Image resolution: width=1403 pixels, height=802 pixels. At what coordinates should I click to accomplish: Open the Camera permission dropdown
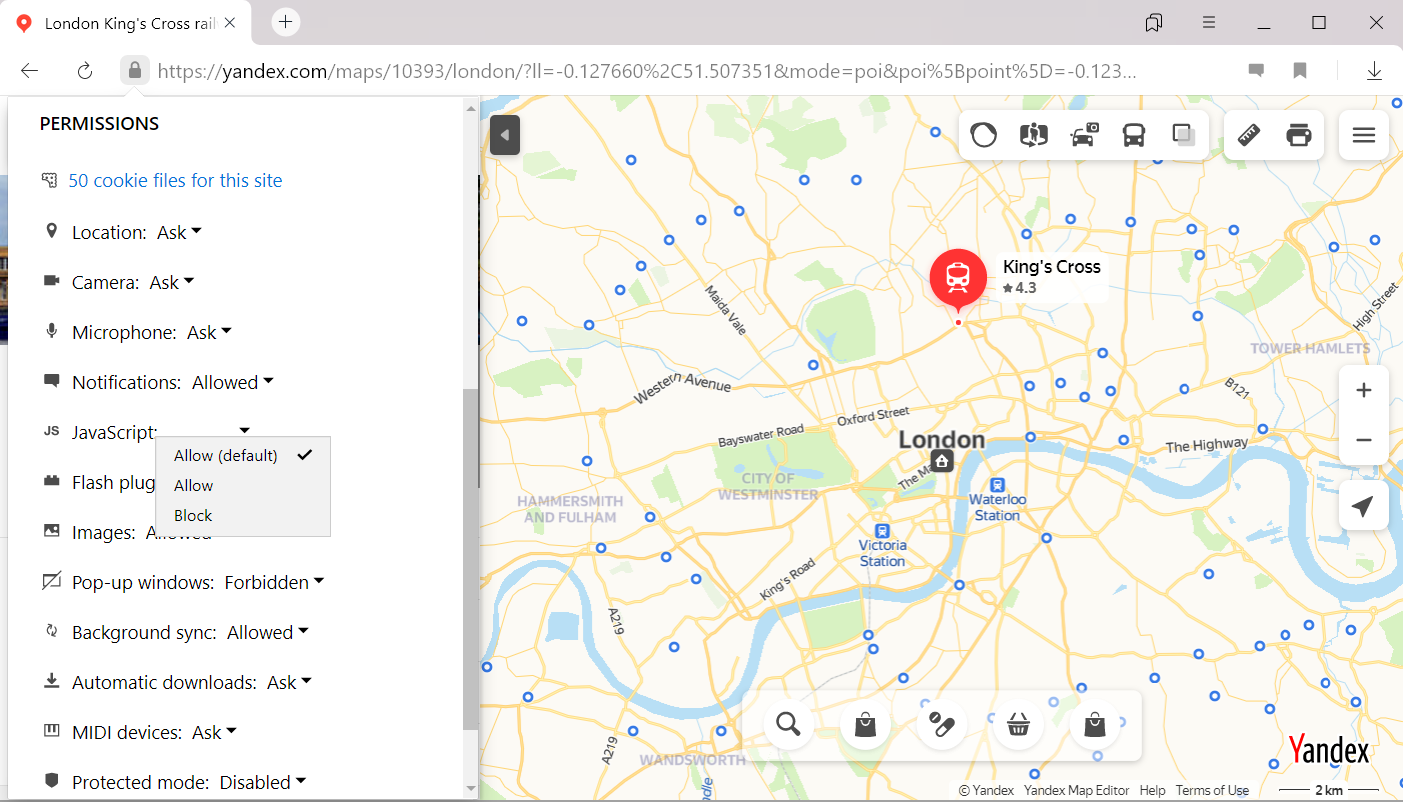coord(172,282)
